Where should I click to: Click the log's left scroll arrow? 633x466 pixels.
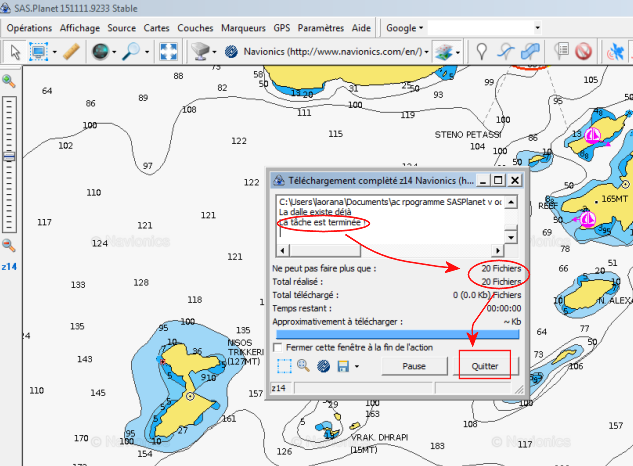tap(283, 251)
